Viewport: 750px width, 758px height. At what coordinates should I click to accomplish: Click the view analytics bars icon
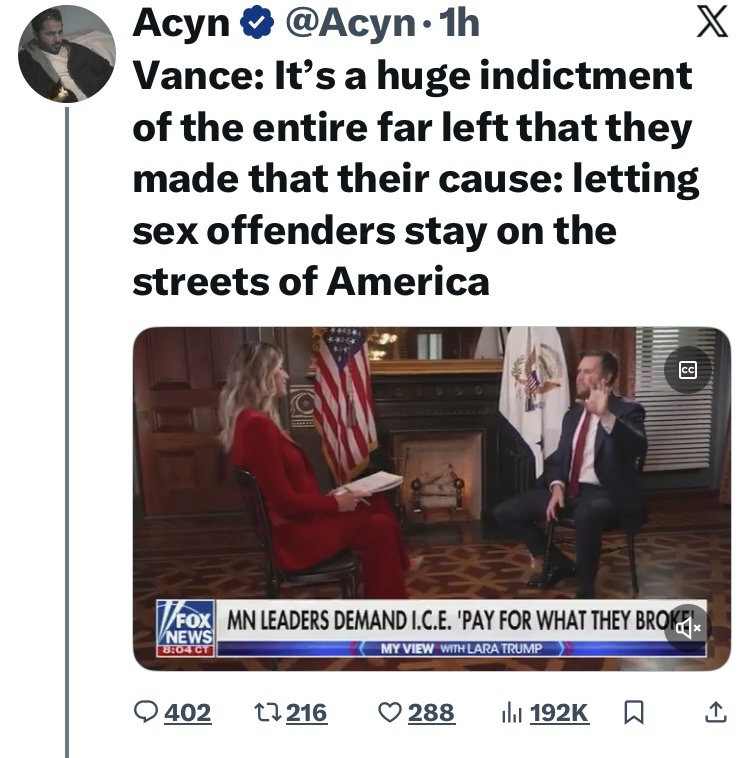[511, 713]
